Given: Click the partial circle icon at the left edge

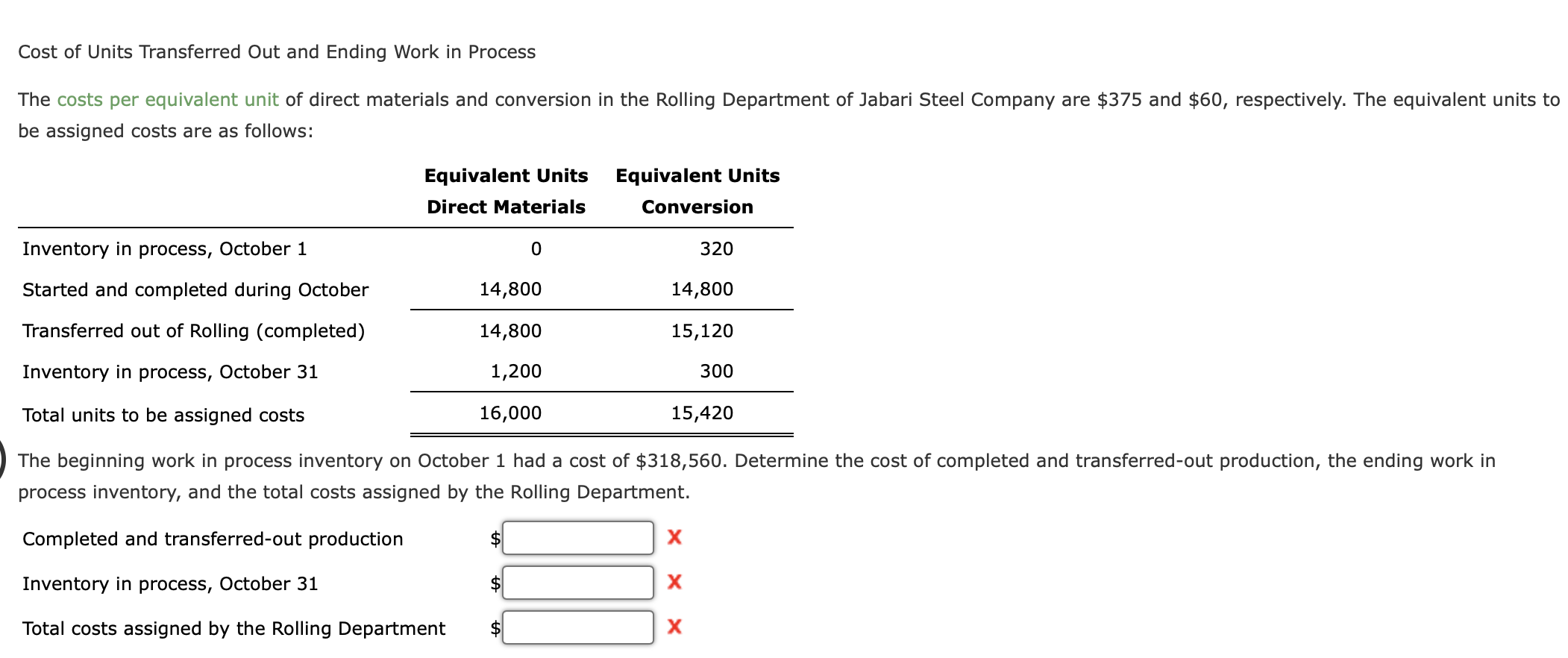Looking at the screenshot, I should [3, 460].
